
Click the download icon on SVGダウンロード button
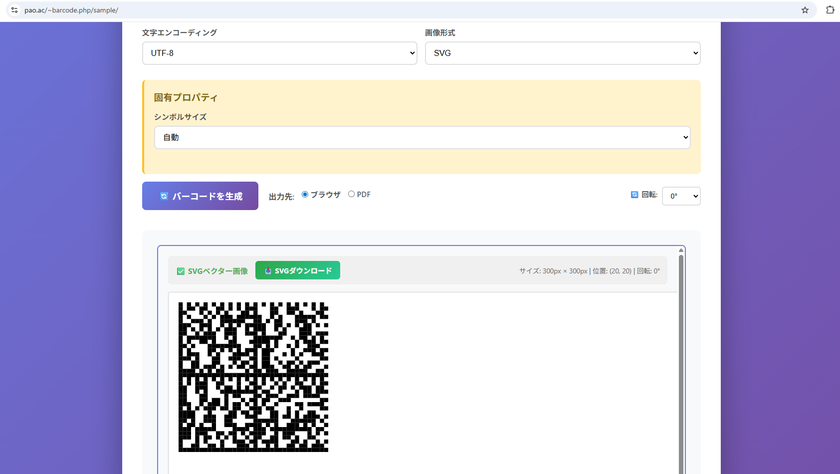pyautogui.click(x=268, y=271)
